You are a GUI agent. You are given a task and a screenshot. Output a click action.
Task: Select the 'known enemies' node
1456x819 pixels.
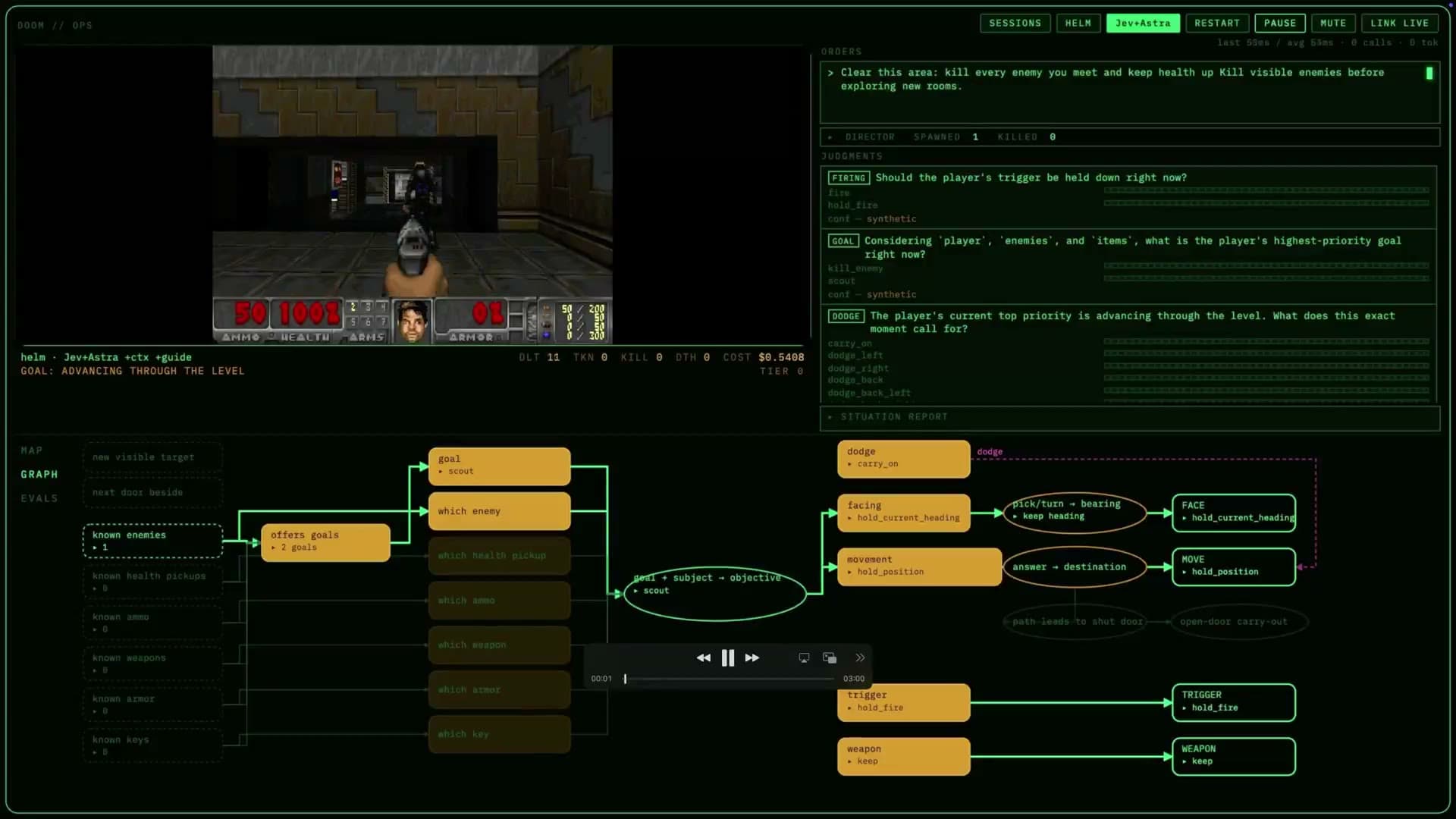152,541
